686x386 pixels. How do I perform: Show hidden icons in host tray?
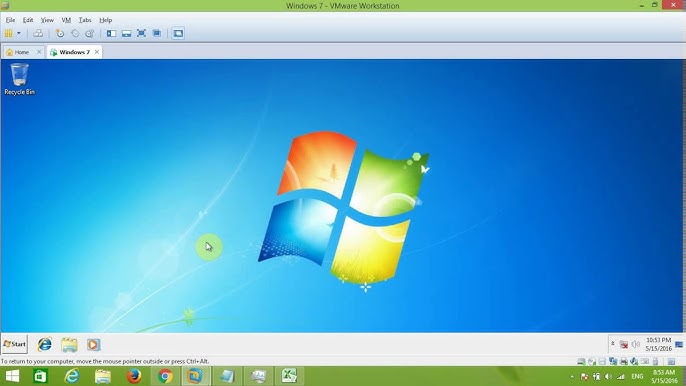click(572, 376)
